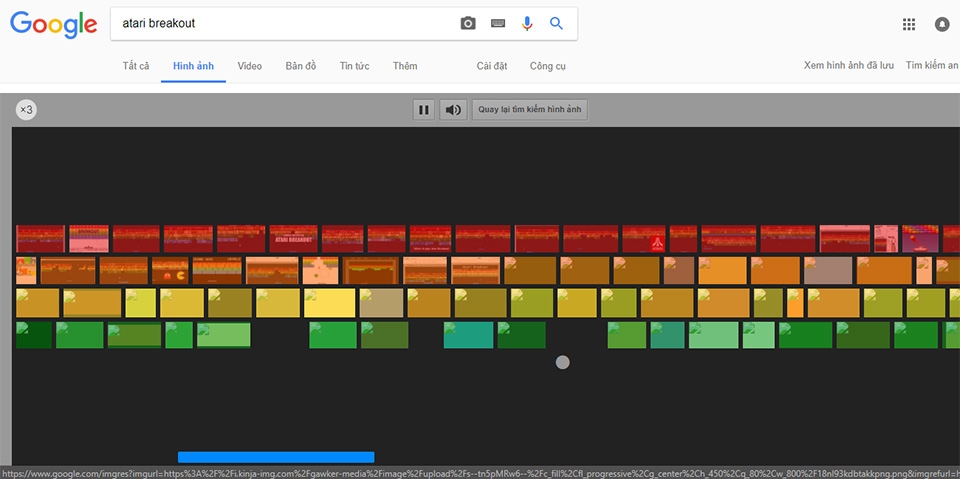The height and width of the screenshot is (479, 960).
Task: Open the Google apps grid
Action: click(x=909, y=25)
